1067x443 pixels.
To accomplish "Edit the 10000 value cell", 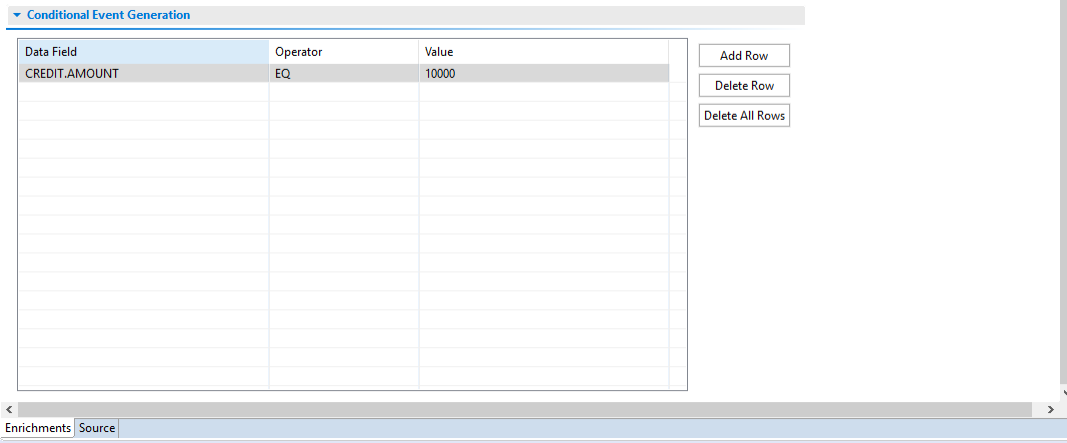I will [543, 73].
